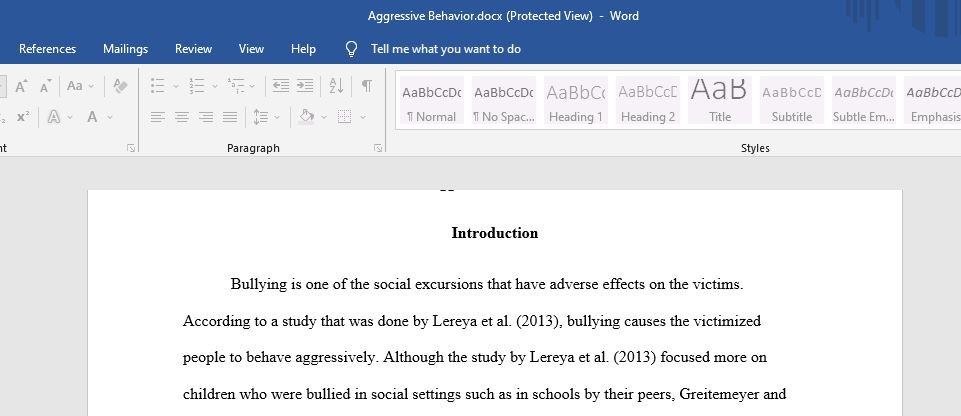This screenshot has width=961, height=416.
Task: Click the Change Case Aa icon
Action: 75,86
